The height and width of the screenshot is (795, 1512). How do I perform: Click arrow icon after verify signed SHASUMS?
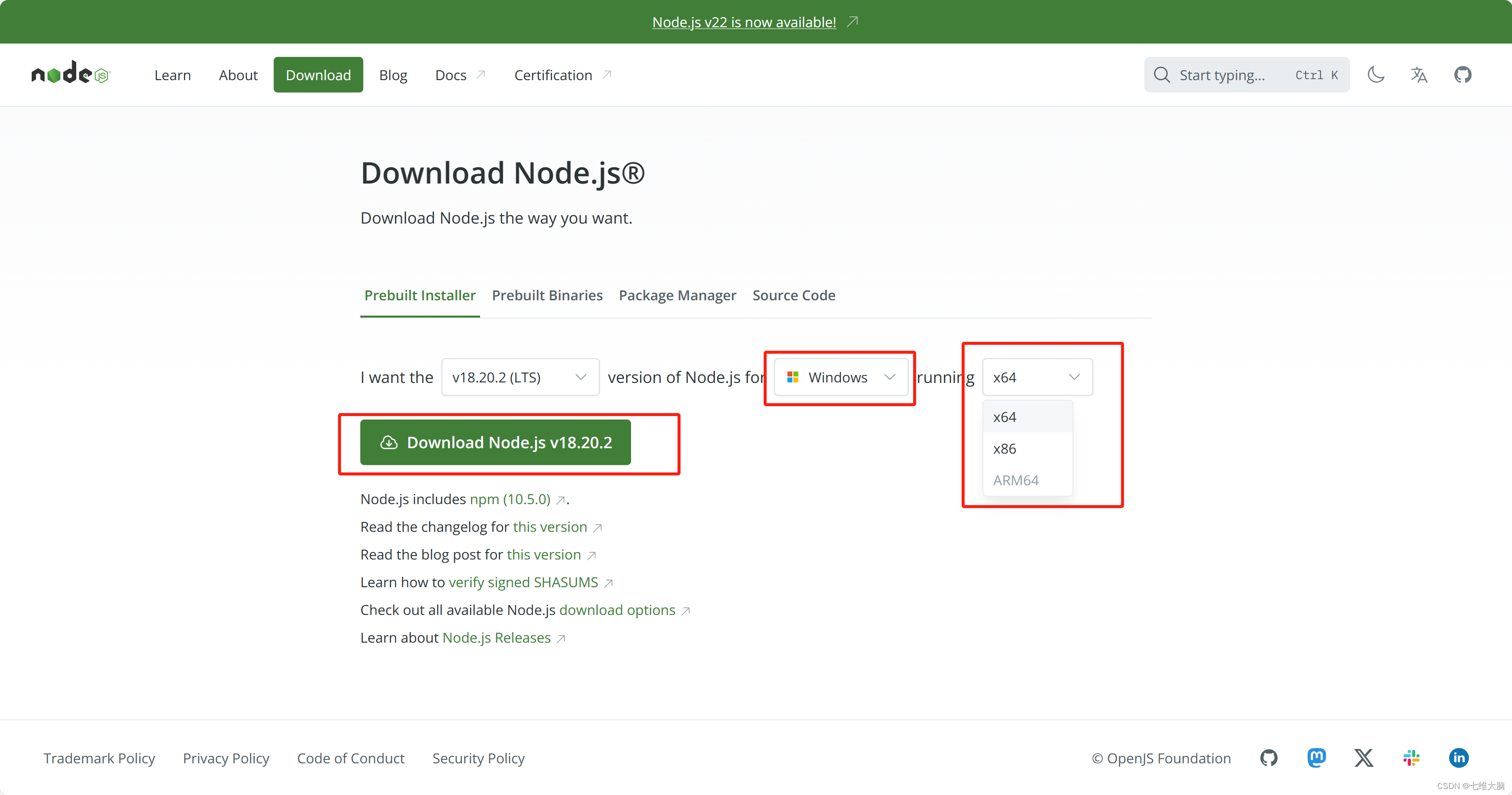(x=608, y=583)
